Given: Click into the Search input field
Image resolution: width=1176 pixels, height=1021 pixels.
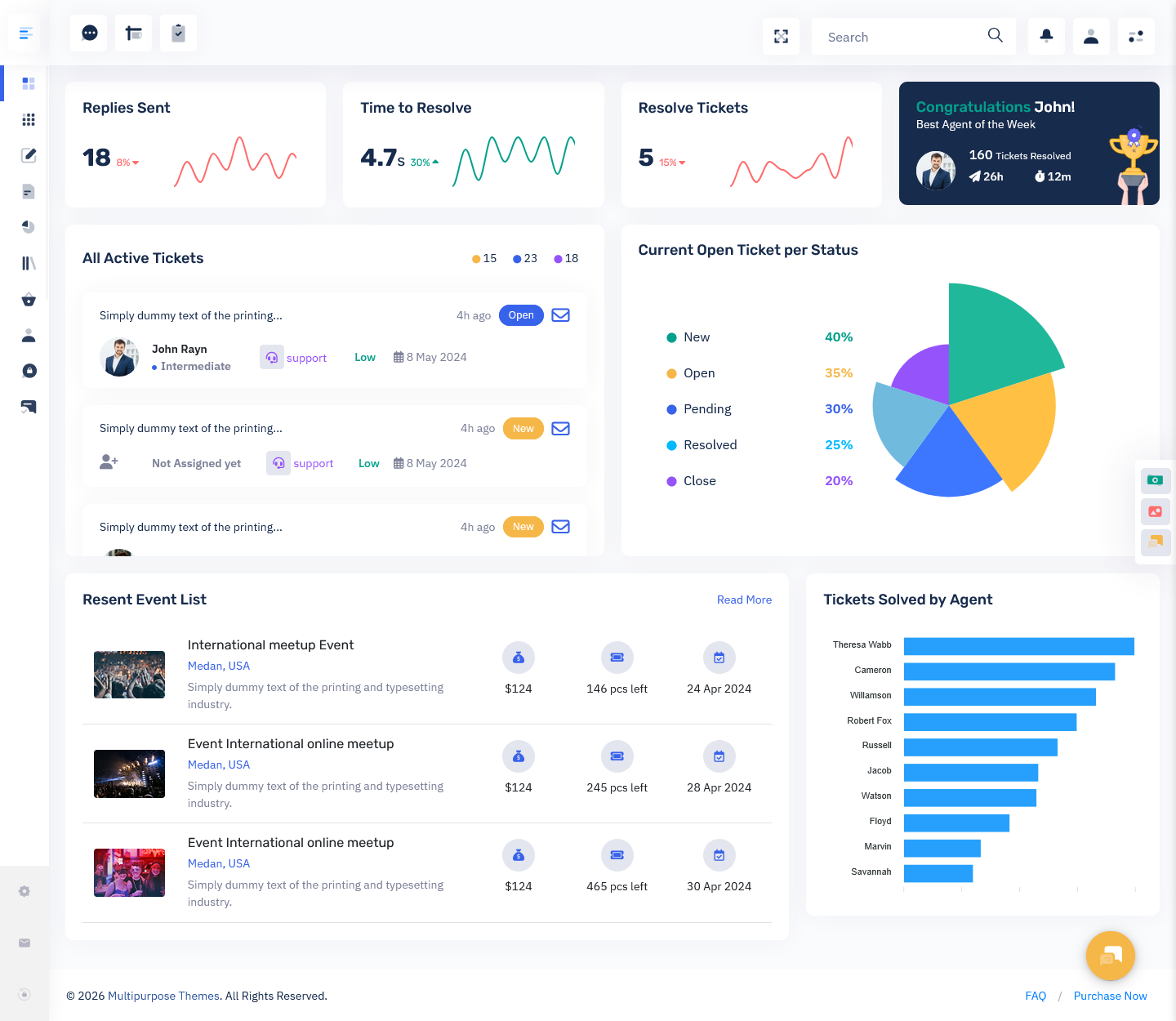Looking at the screenshot, I should click(898, 37).
